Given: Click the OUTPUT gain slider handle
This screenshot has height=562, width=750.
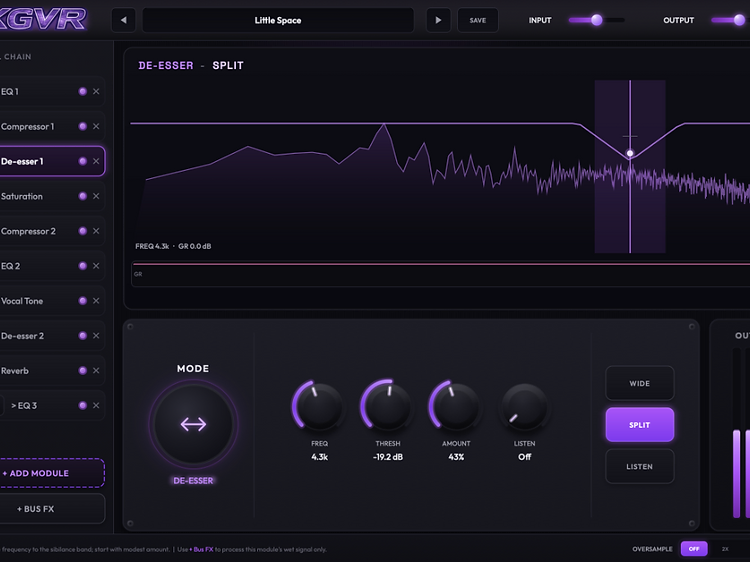Looking at the screenshot, I should click(x=739, y=20).
